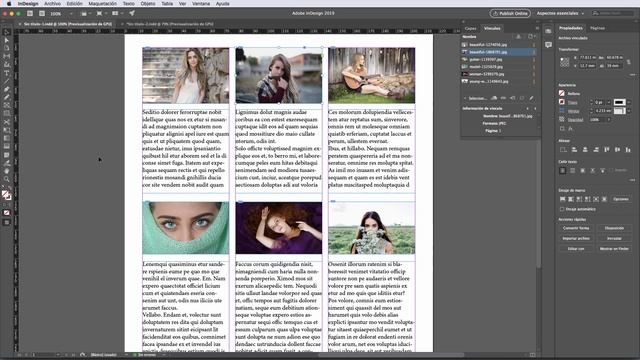This screenshot has height=360, width=640.
Task: Toggle constrain width and height proportions
Action: (x=629, y=62)
